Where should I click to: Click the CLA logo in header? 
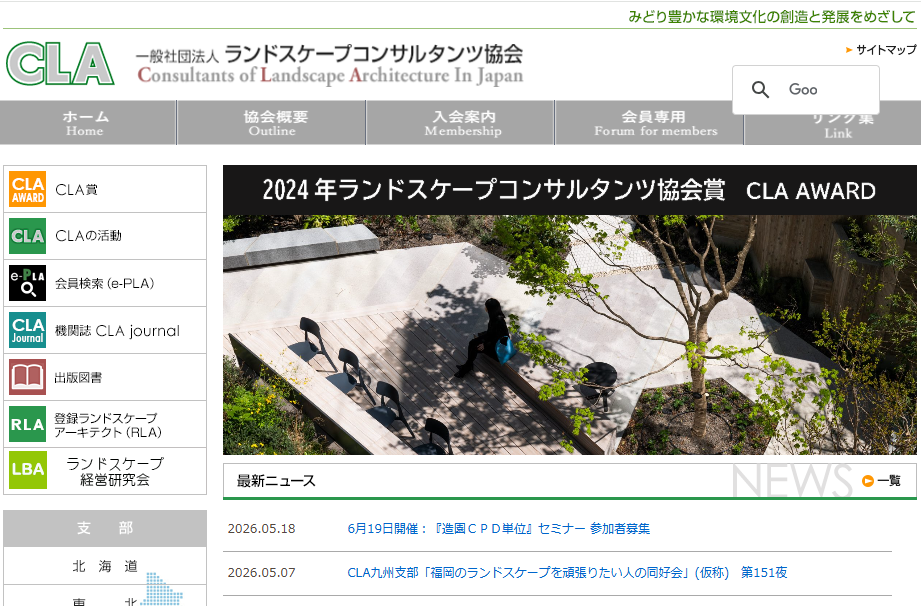point(60,63)
